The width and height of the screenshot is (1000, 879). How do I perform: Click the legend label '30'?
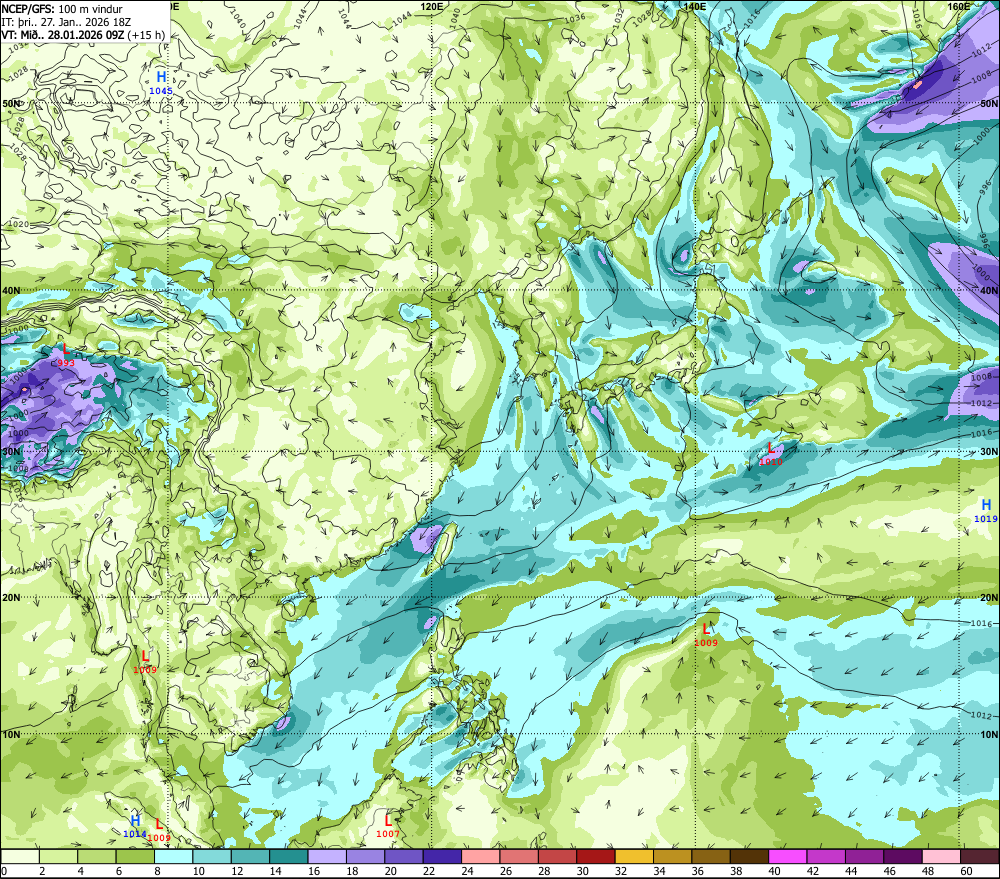point(582,871)
